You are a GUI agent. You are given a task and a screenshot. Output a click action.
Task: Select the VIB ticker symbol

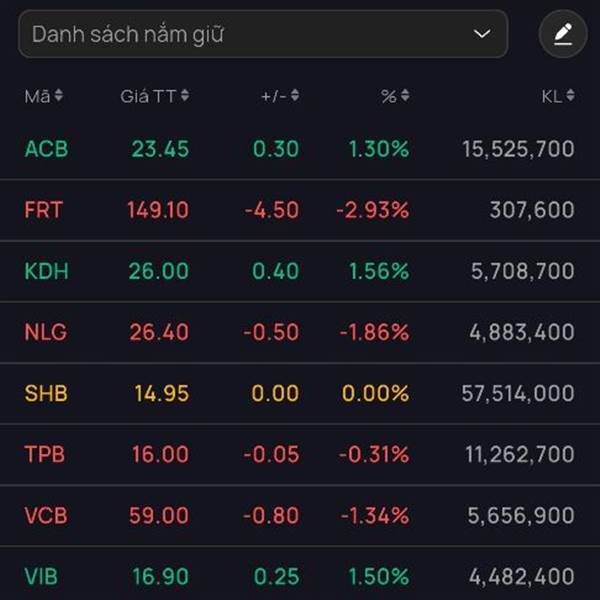(x=41, y=577)
